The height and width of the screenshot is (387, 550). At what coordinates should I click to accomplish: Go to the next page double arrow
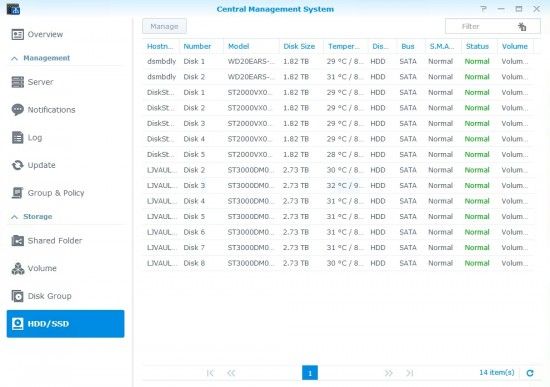389,373
